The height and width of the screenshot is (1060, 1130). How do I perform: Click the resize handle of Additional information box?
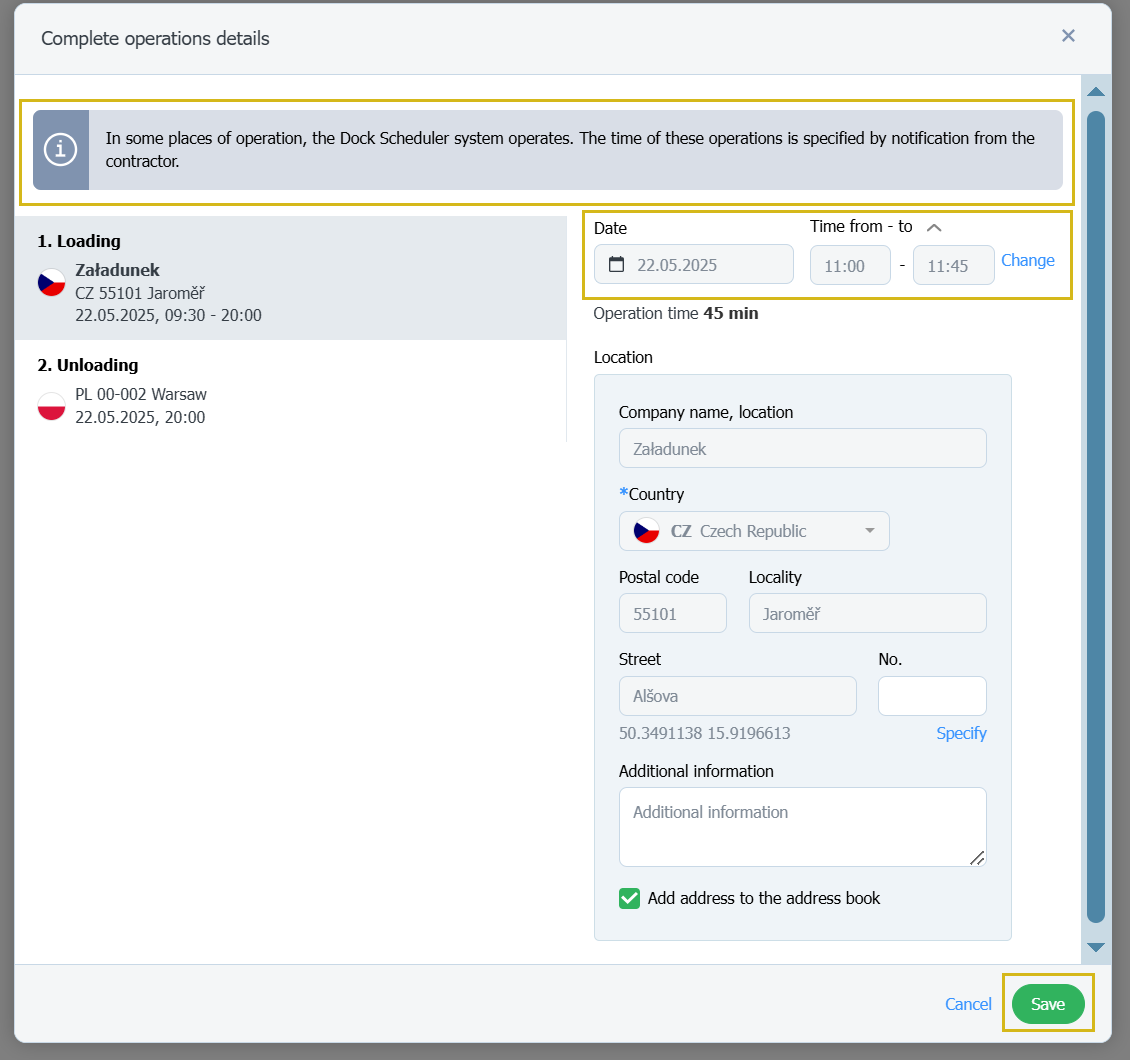[x=976, y=858]
